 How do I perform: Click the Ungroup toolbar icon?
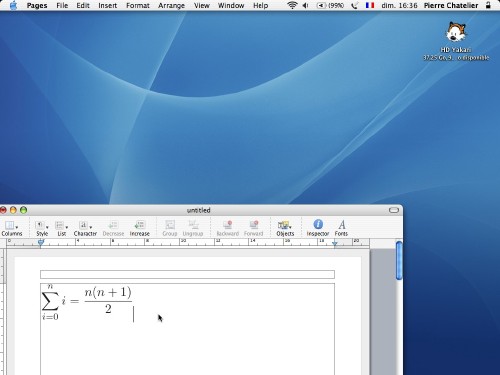(193, 224)
